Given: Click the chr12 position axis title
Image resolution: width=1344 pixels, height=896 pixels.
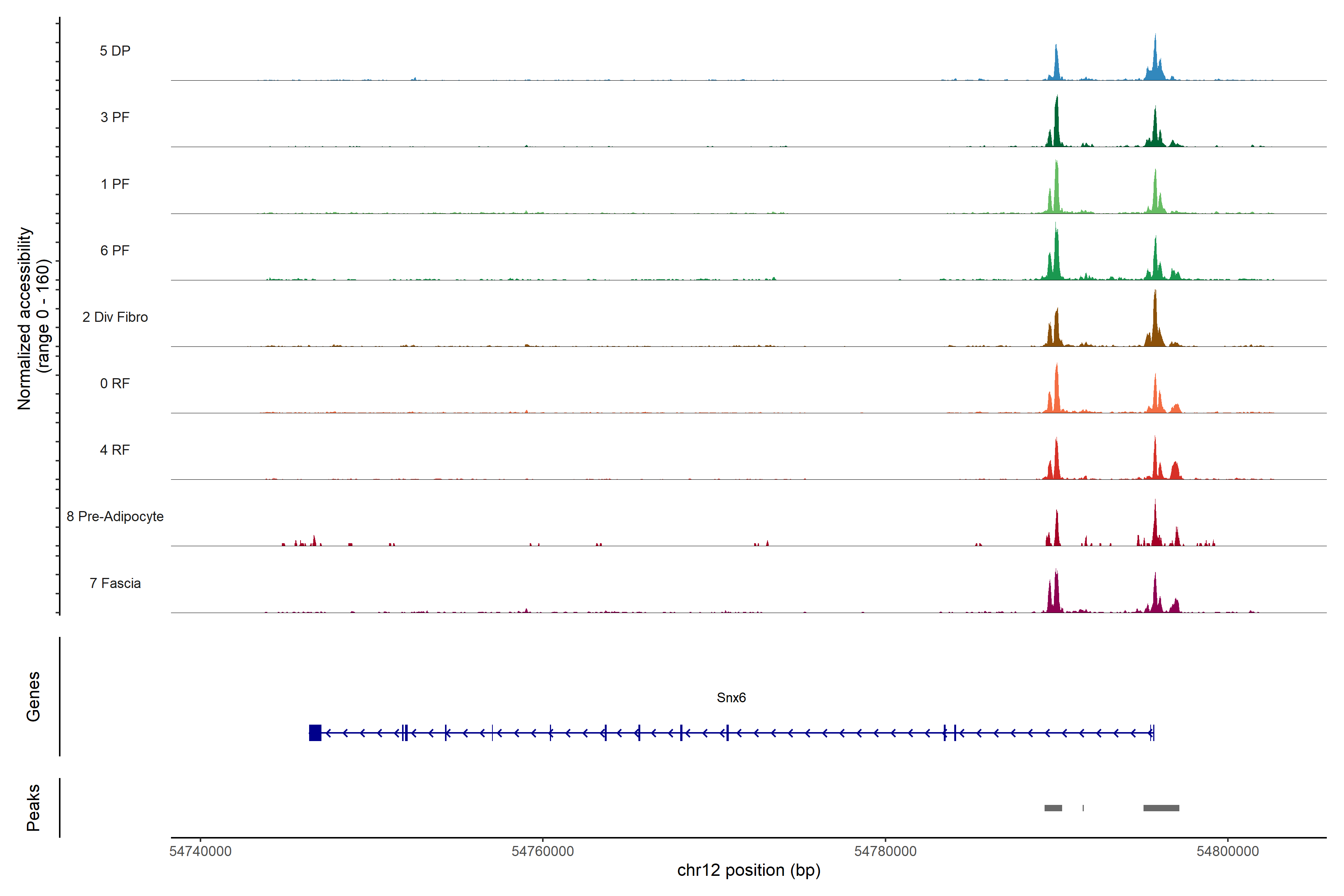Looking at the screenshot, I should [749, 870].
